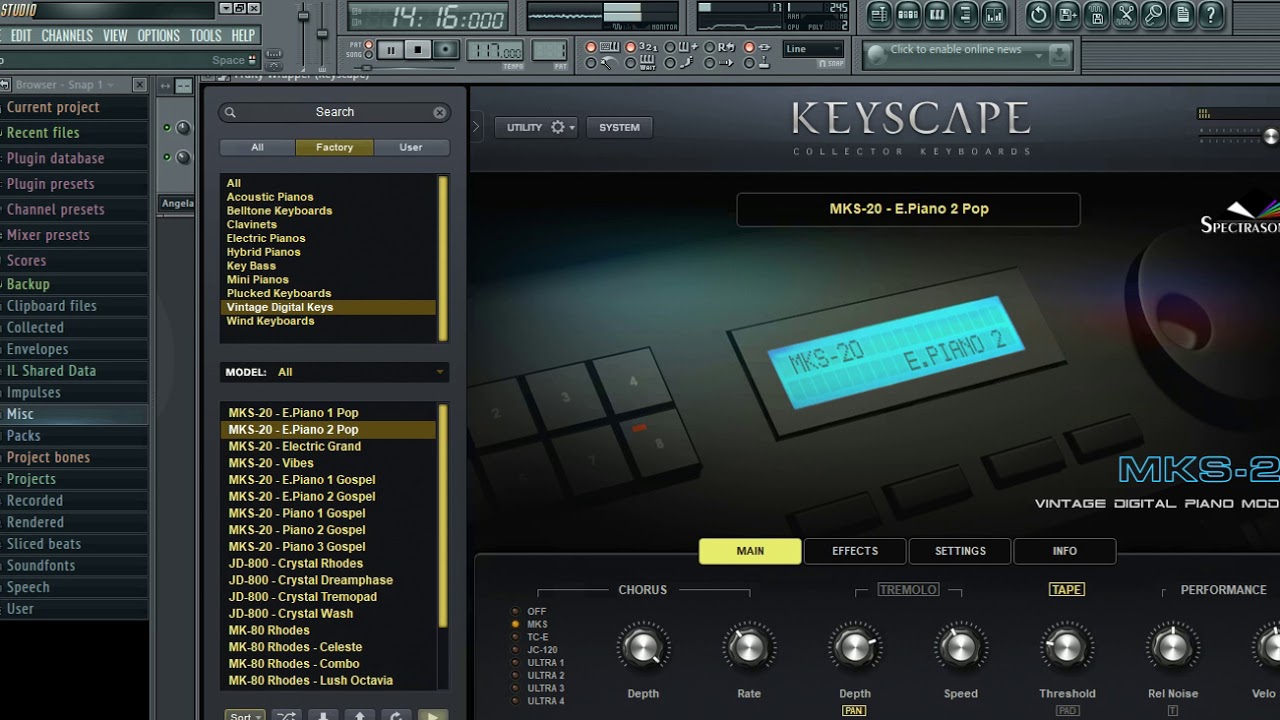Click the chorus Depth knob
This screenshot has height=720, width=1280.
(x=643, y=648)
